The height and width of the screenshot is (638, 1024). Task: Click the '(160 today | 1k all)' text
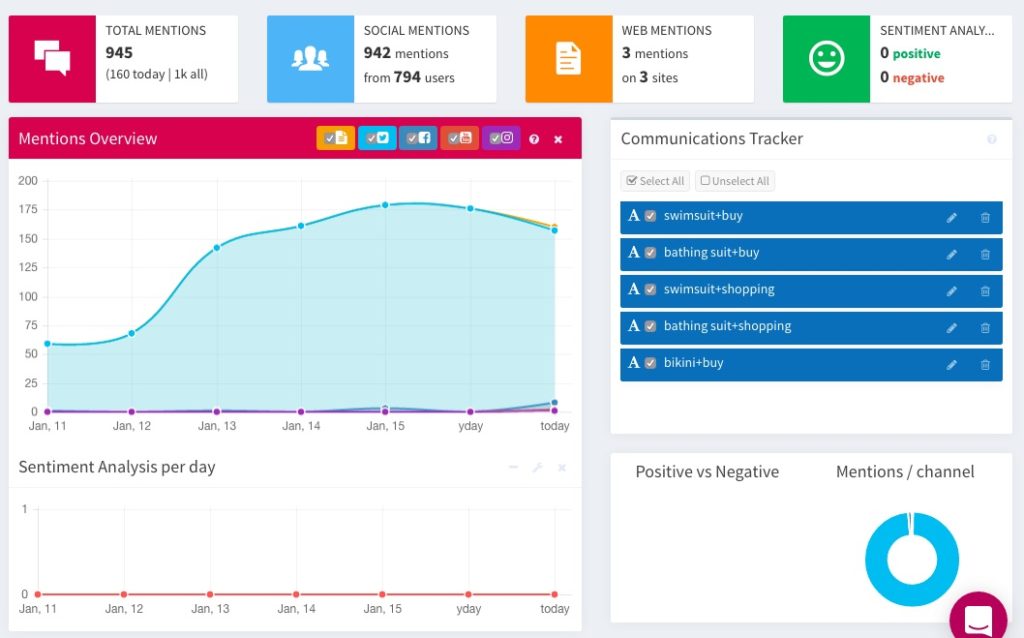157,74
